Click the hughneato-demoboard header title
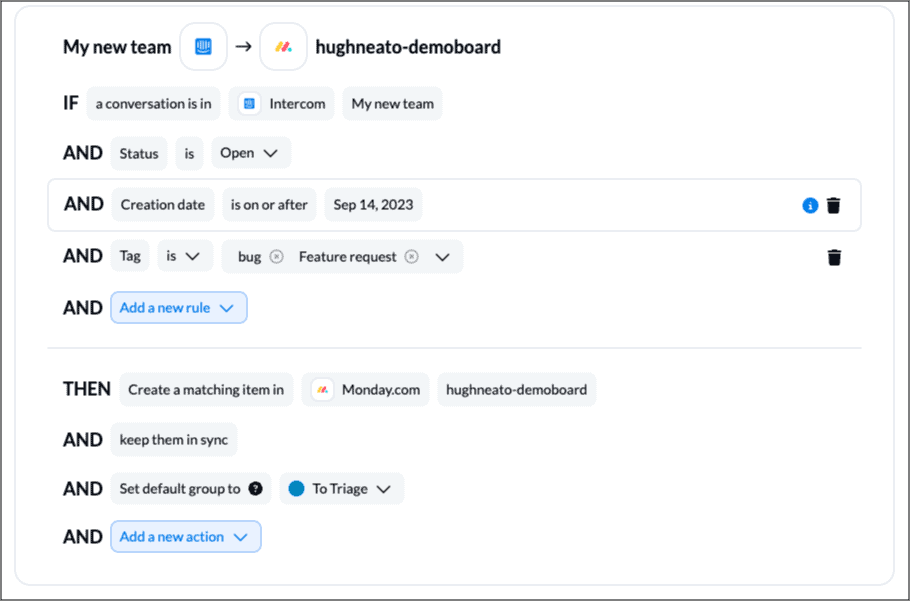This screenshot has height=601, width=910. (408, 46)
